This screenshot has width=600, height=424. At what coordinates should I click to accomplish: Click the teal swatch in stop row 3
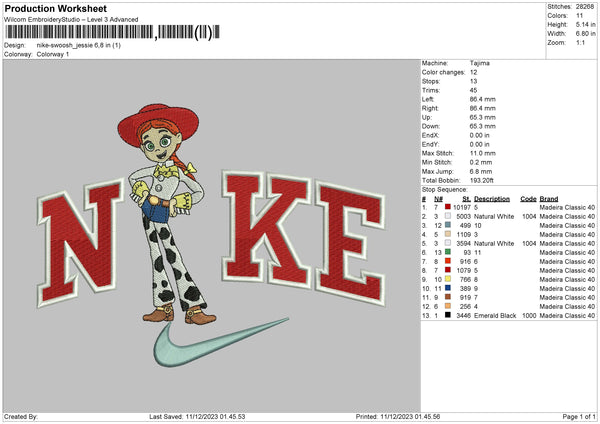point(448,225)
